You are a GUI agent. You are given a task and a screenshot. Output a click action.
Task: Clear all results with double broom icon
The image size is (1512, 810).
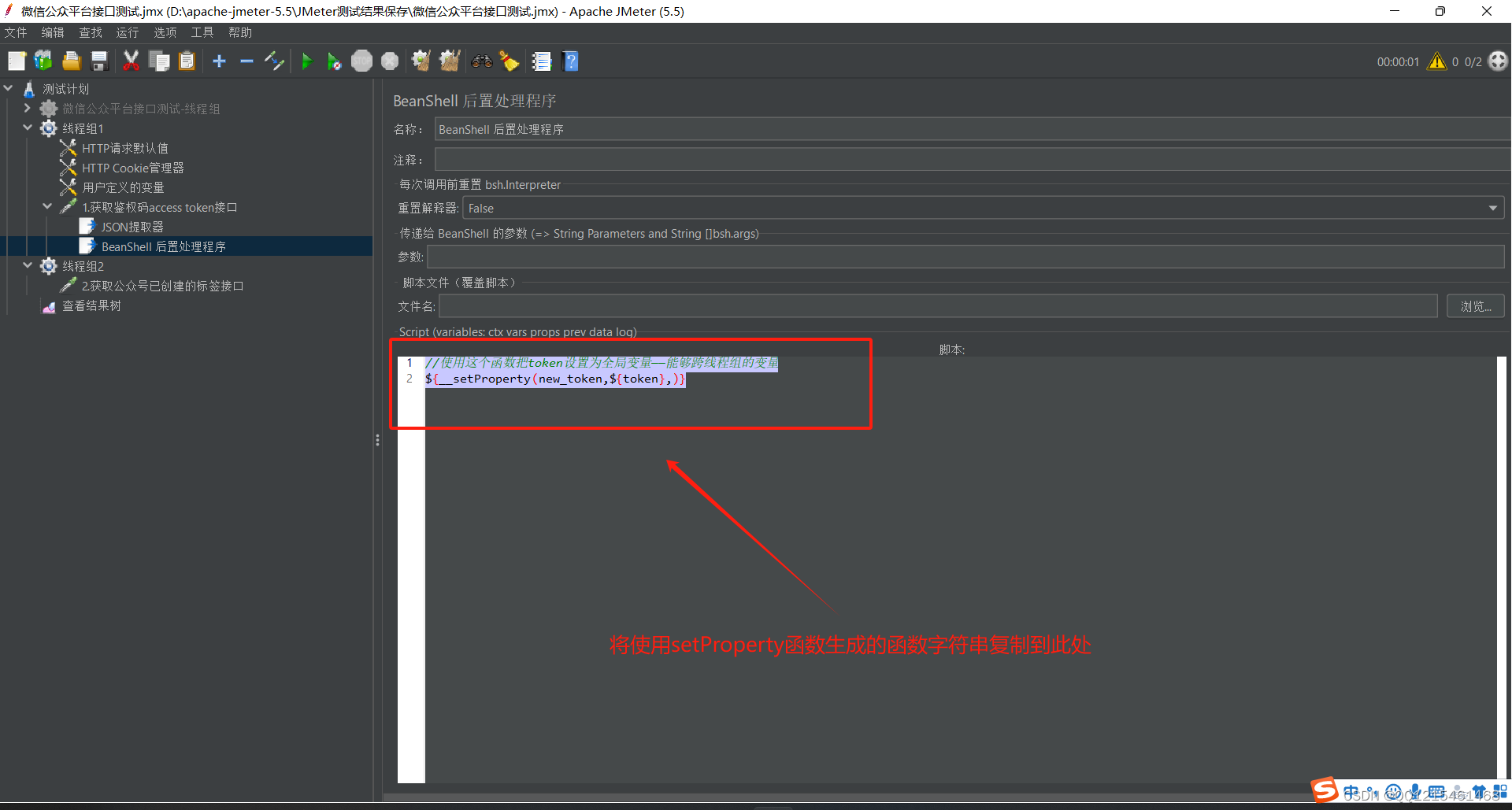(x=450, y=61)
